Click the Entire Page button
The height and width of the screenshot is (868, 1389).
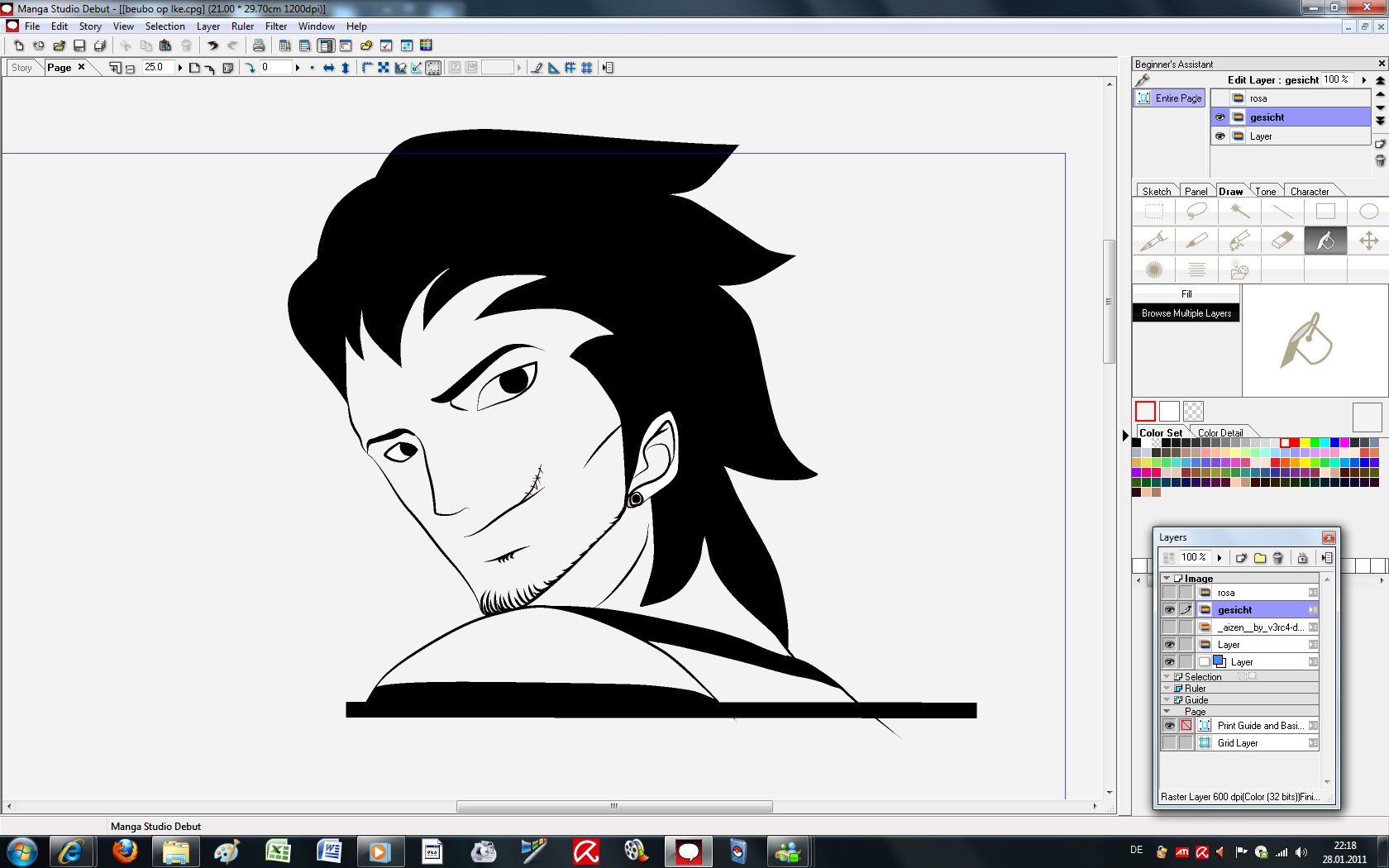(1169, 98)
